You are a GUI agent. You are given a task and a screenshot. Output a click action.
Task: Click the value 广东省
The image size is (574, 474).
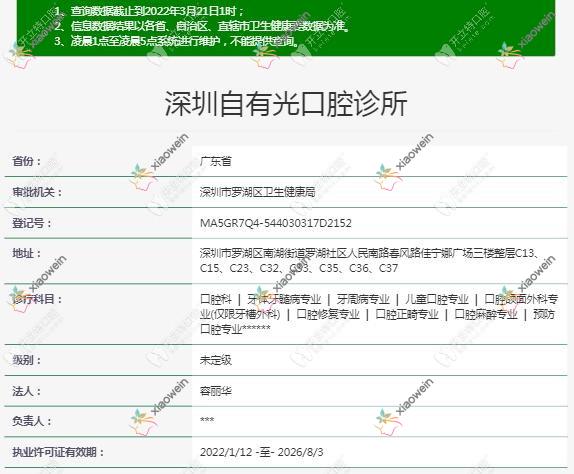216,161
